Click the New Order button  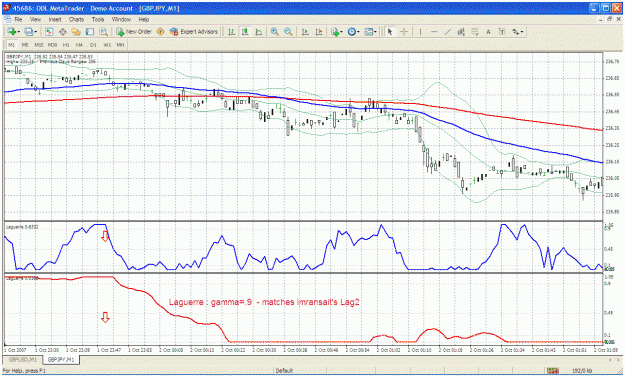134,32
